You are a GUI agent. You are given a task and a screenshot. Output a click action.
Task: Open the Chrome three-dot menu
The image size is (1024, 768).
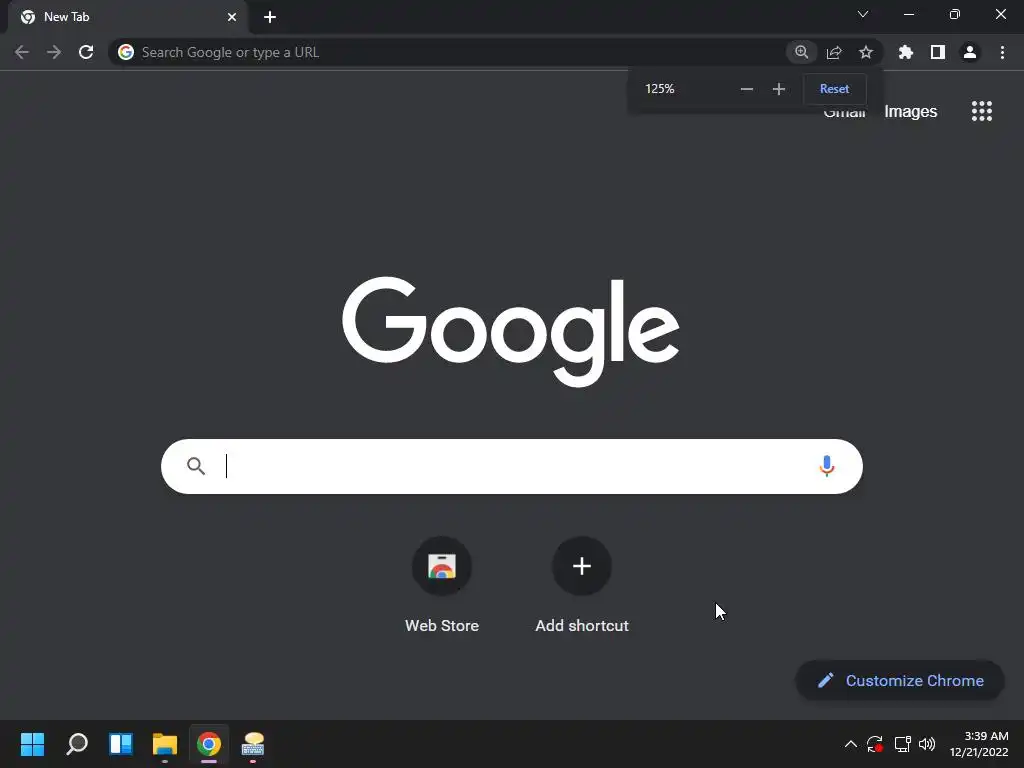point(1002,52)
